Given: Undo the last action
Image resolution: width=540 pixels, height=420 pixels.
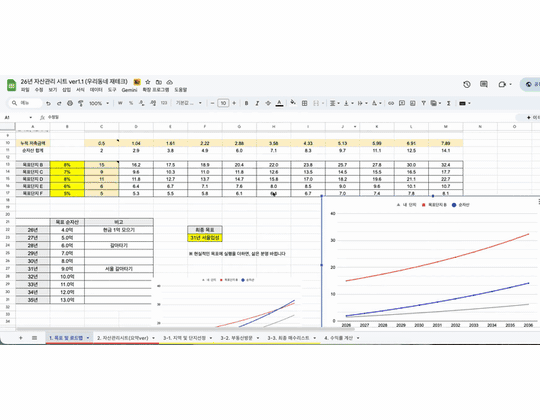Looking at the screenshot, I should (48, 103).
